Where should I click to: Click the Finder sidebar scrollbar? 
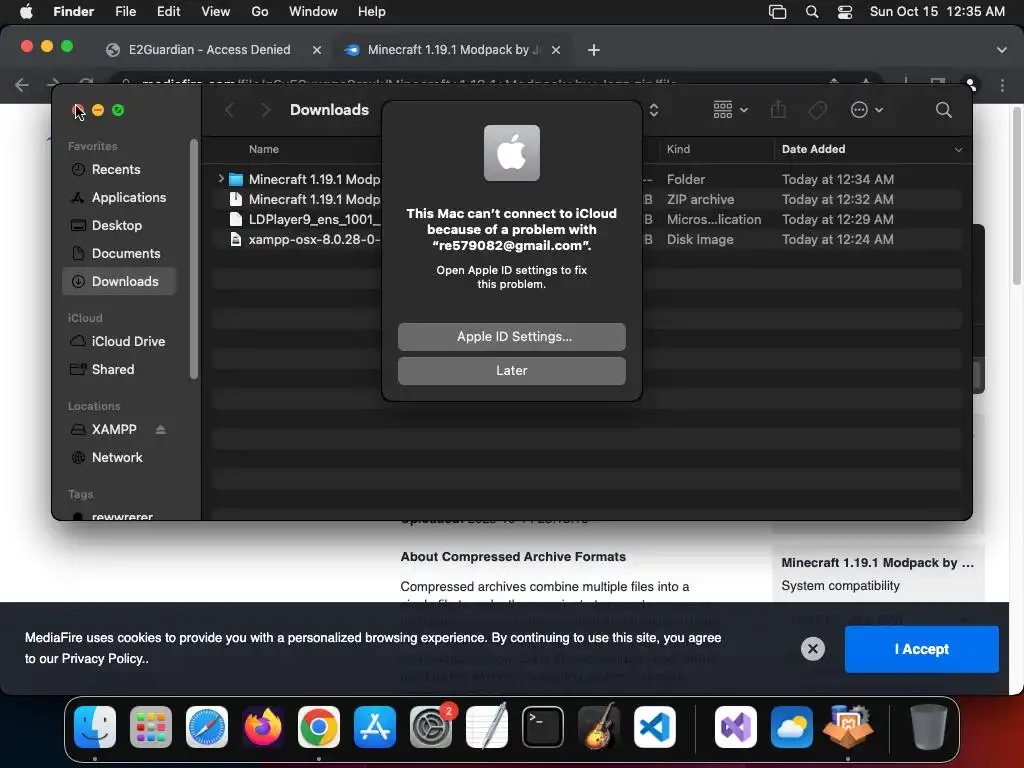point(193,259)
